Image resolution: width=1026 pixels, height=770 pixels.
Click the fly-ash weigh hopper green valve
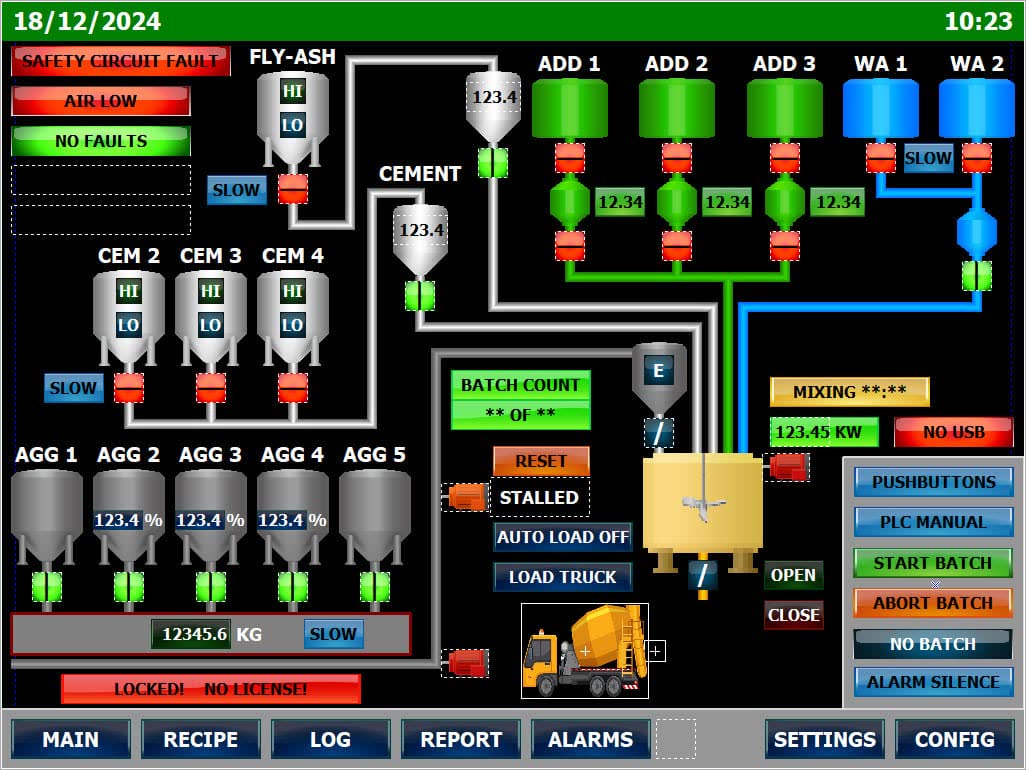pos(493,163)
